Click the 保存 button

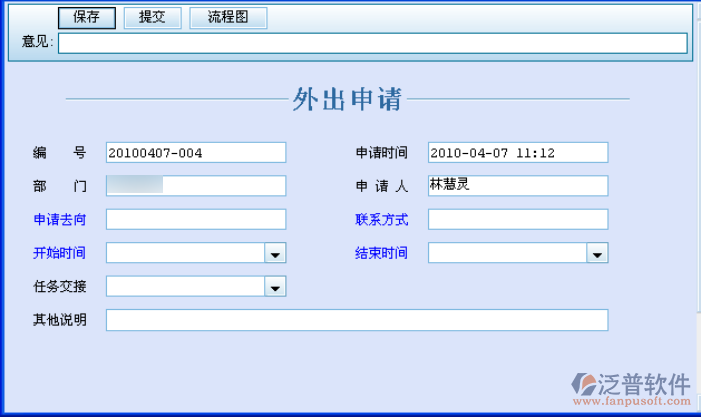(x=87, y=18)
